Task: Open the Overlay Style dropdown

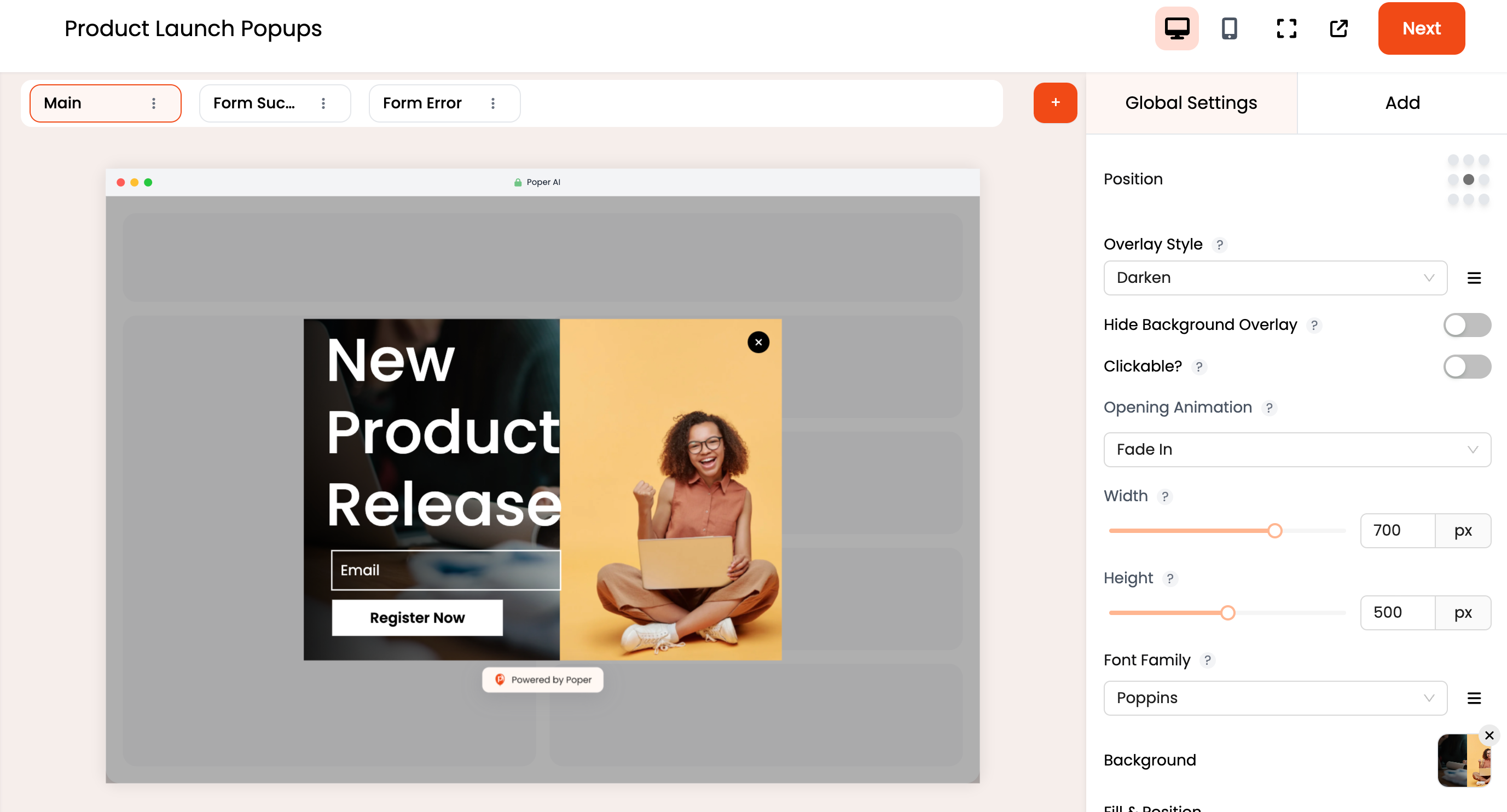Action: [1275, 277]
